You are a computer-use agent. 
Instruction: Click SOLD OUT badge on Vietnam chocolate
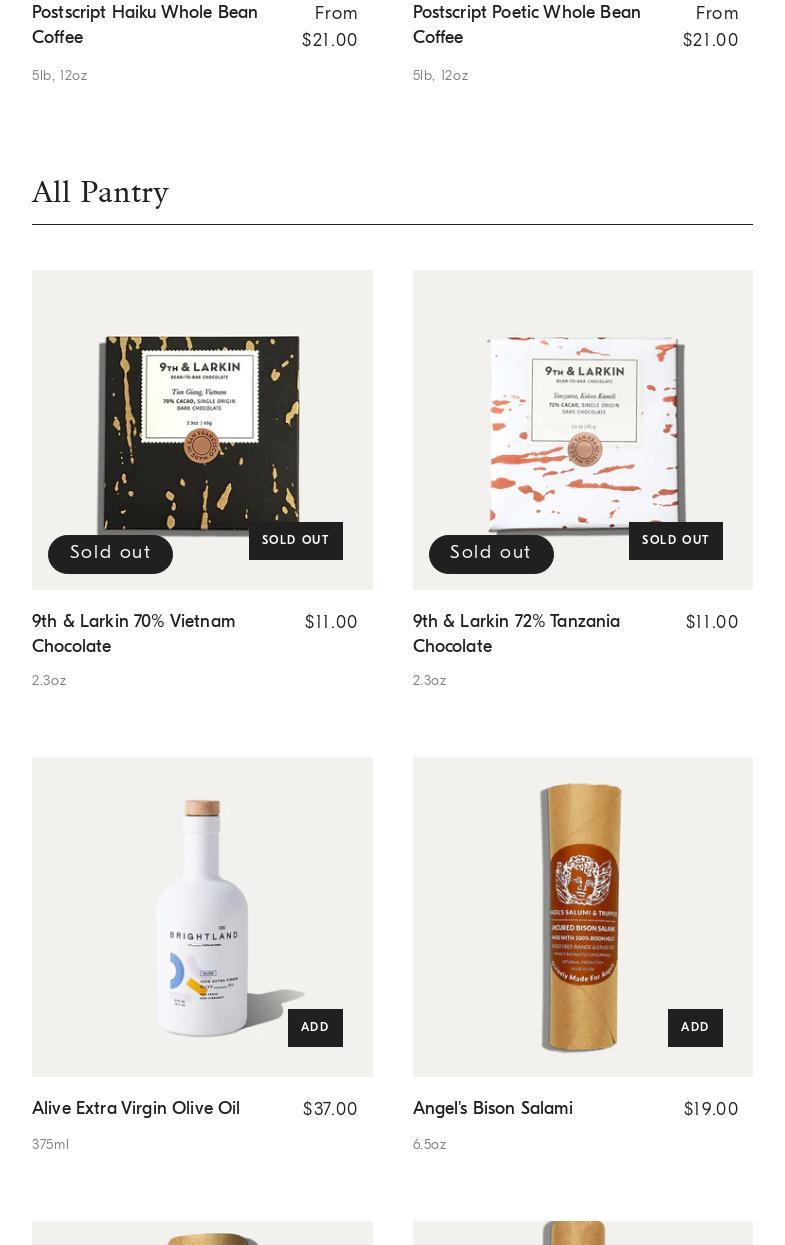(296, 541)
